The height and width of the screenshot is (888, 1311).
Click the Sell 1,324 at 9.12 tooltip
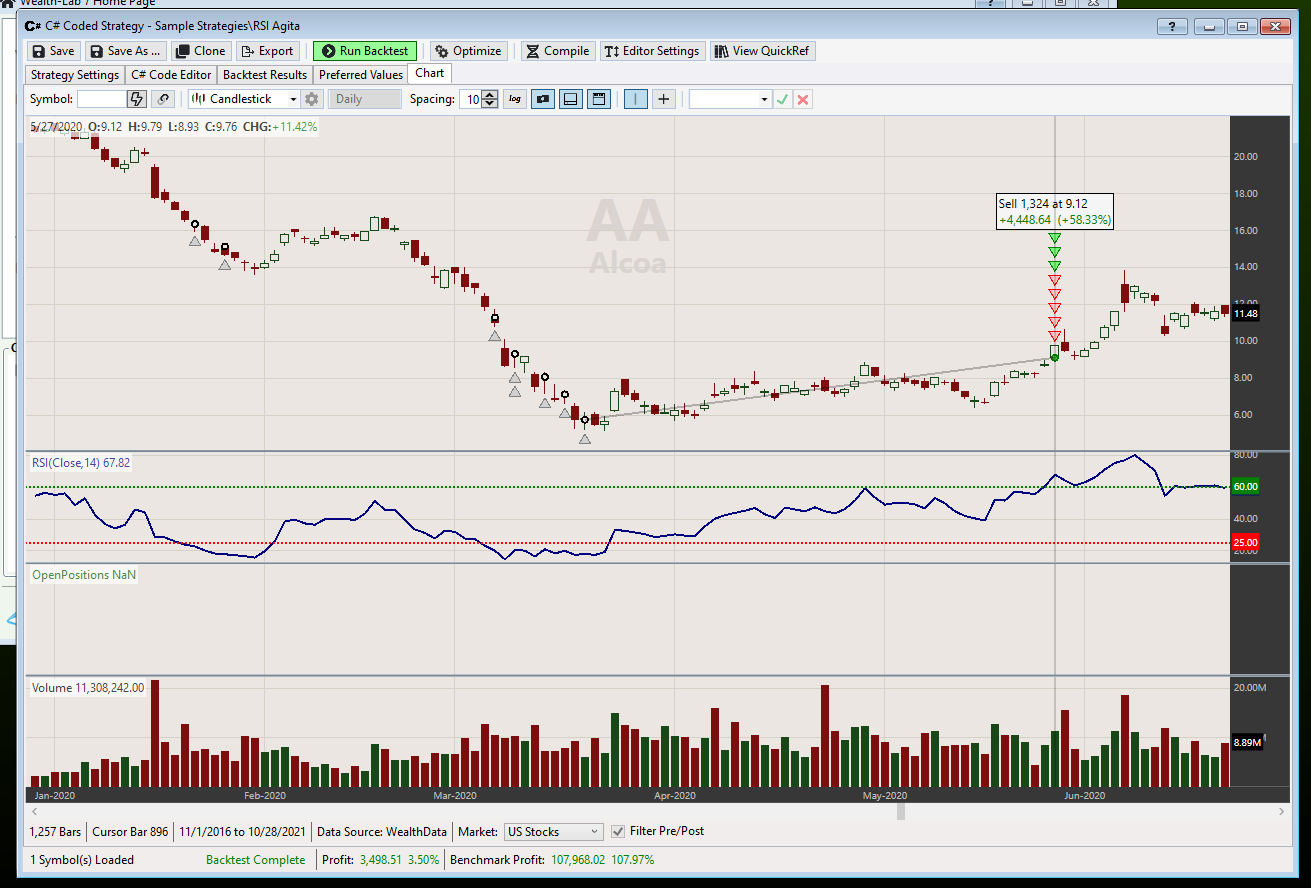[1055, 211]
